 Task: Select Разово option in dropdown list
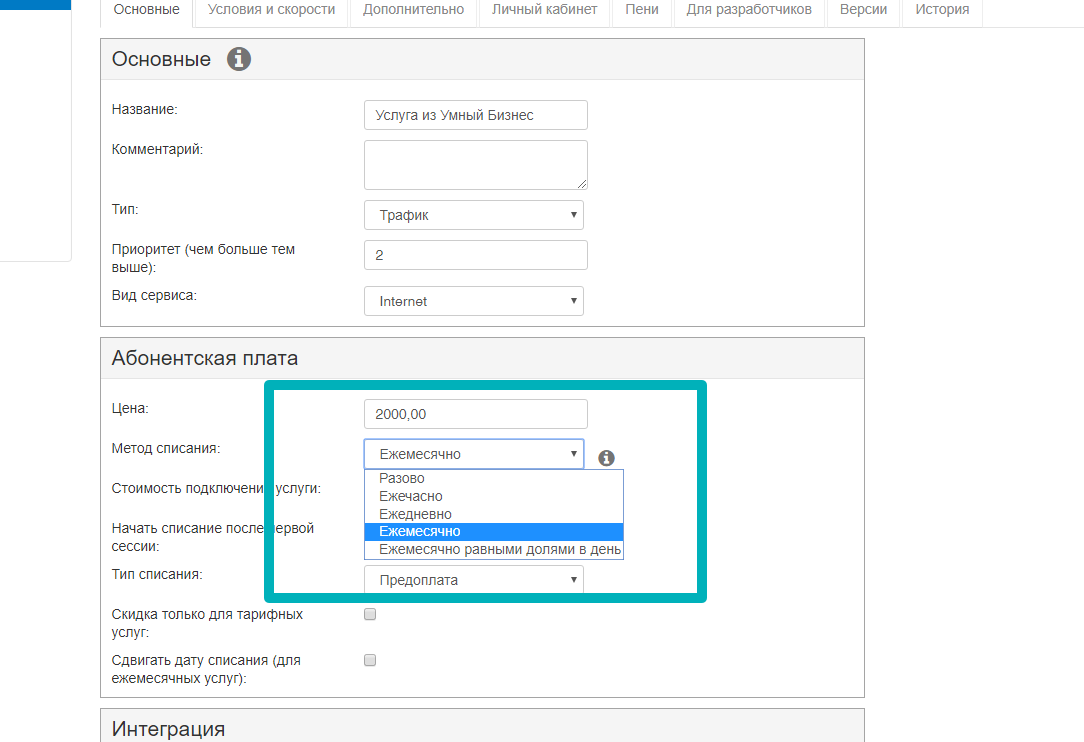pos(402,478)
